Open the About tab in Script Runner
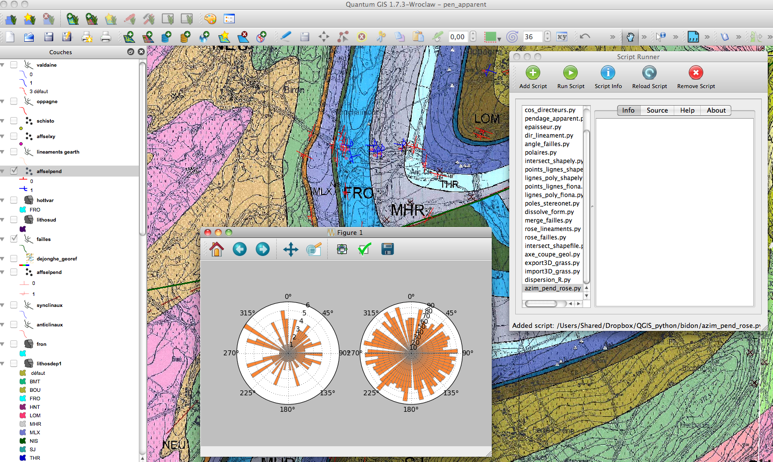Screen dimensions: 773x462 716,111
